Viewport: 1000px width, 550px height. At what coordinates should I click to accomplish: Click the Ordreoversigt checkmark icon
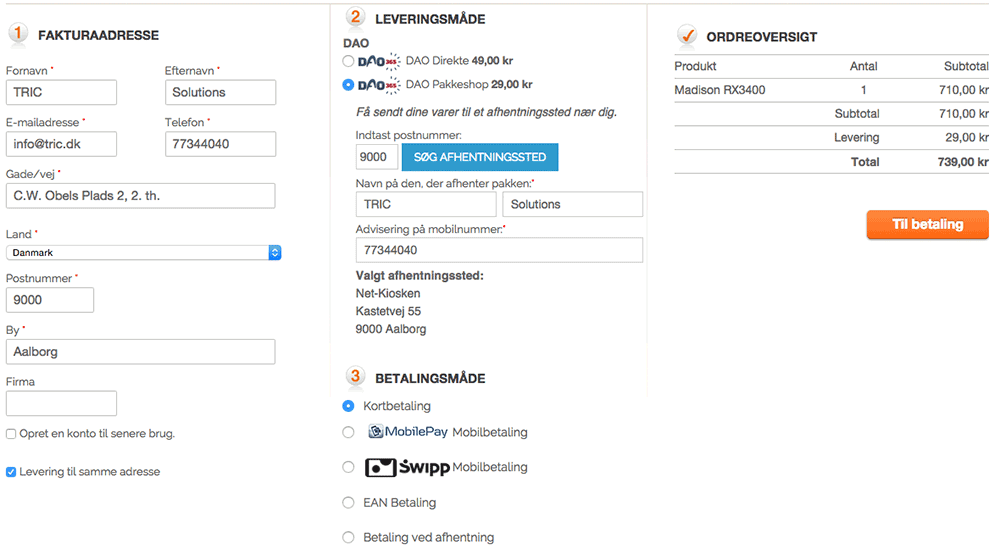pyautogui.click(x=687, y=36)
